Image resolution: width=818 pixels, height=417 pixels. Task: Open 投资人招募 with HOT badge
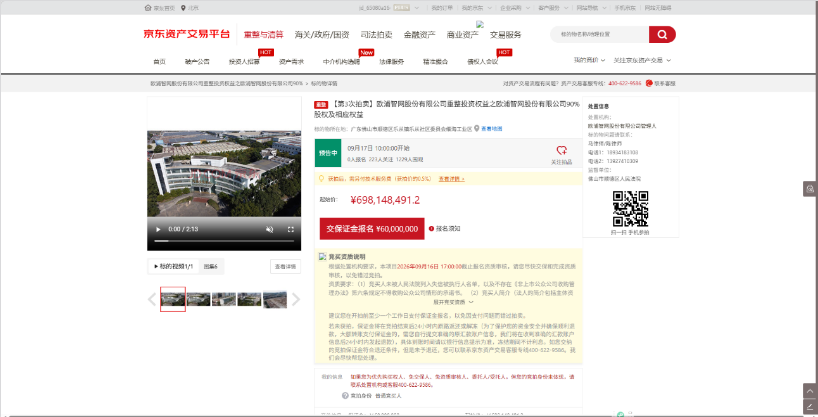(244, 62)
